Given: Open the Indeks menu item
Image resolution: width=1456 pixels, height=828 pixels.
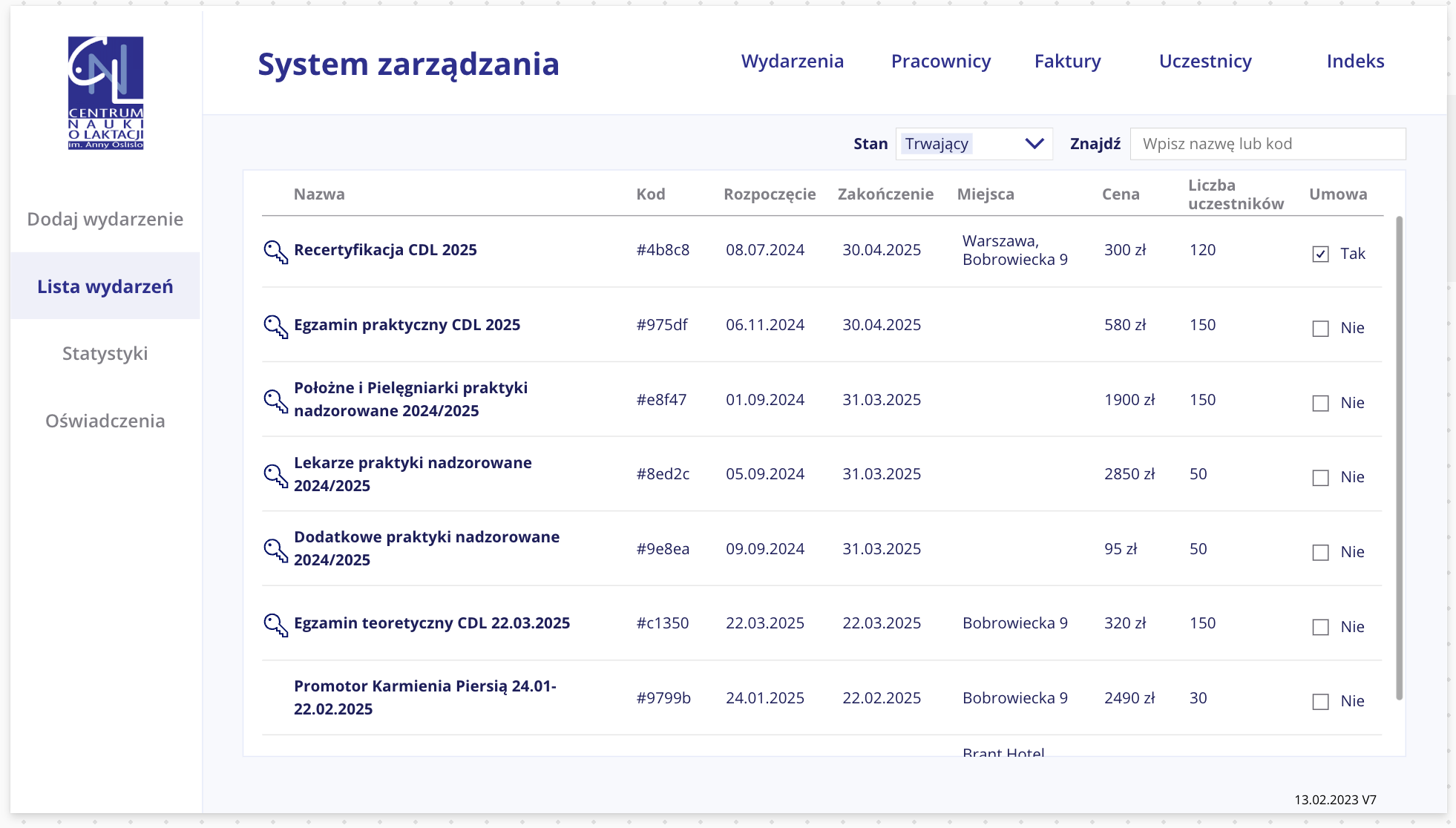Looking at the screenshot, I should (1355, 61).
